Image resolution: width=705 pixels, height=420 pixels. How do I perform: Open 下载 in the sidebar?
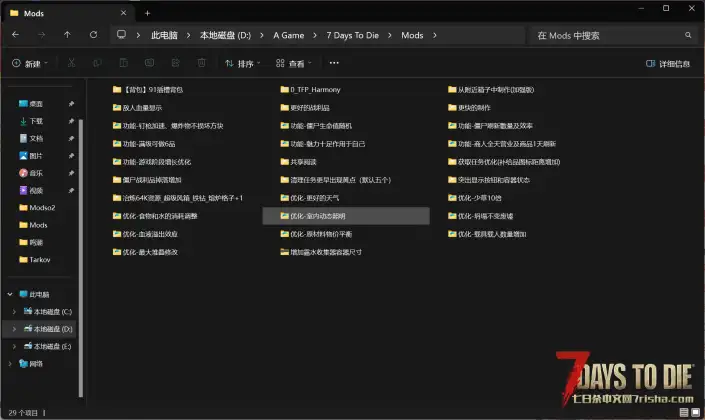tap(31, 121)
